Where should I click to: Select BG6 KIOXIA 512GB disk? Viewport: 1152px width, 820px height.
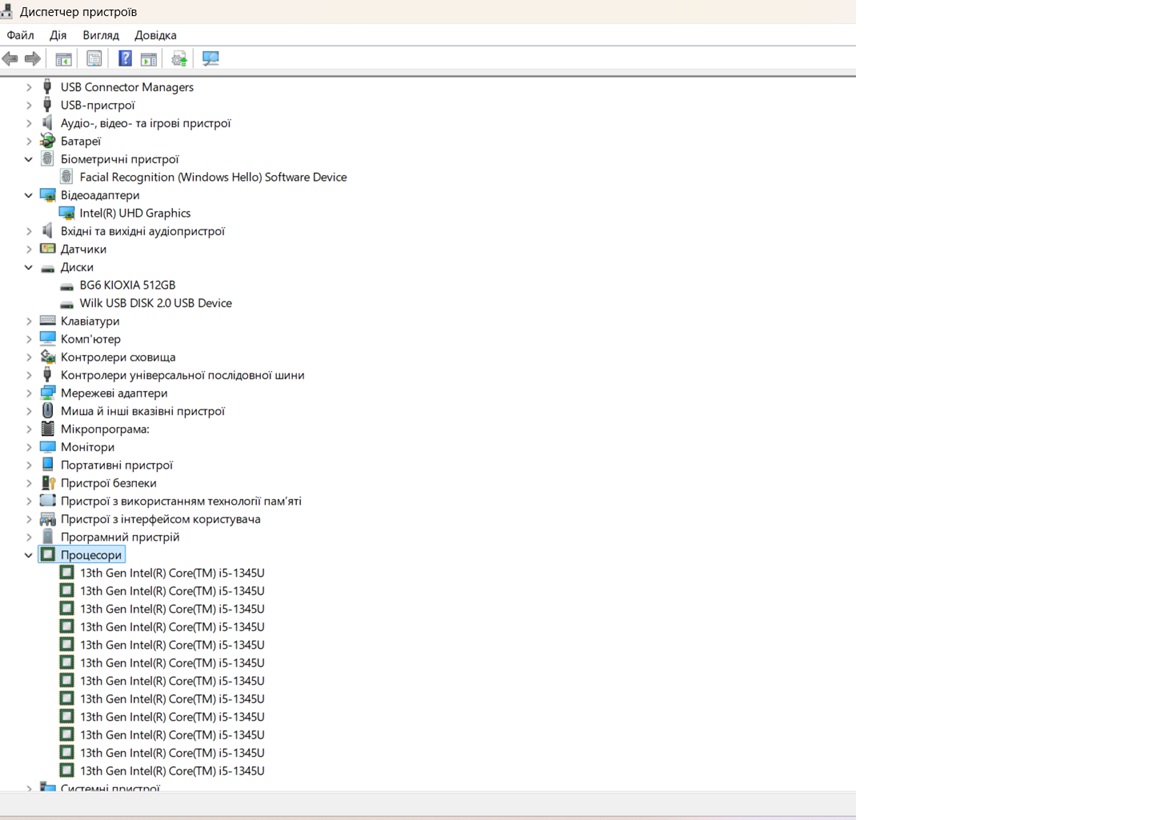127,285
